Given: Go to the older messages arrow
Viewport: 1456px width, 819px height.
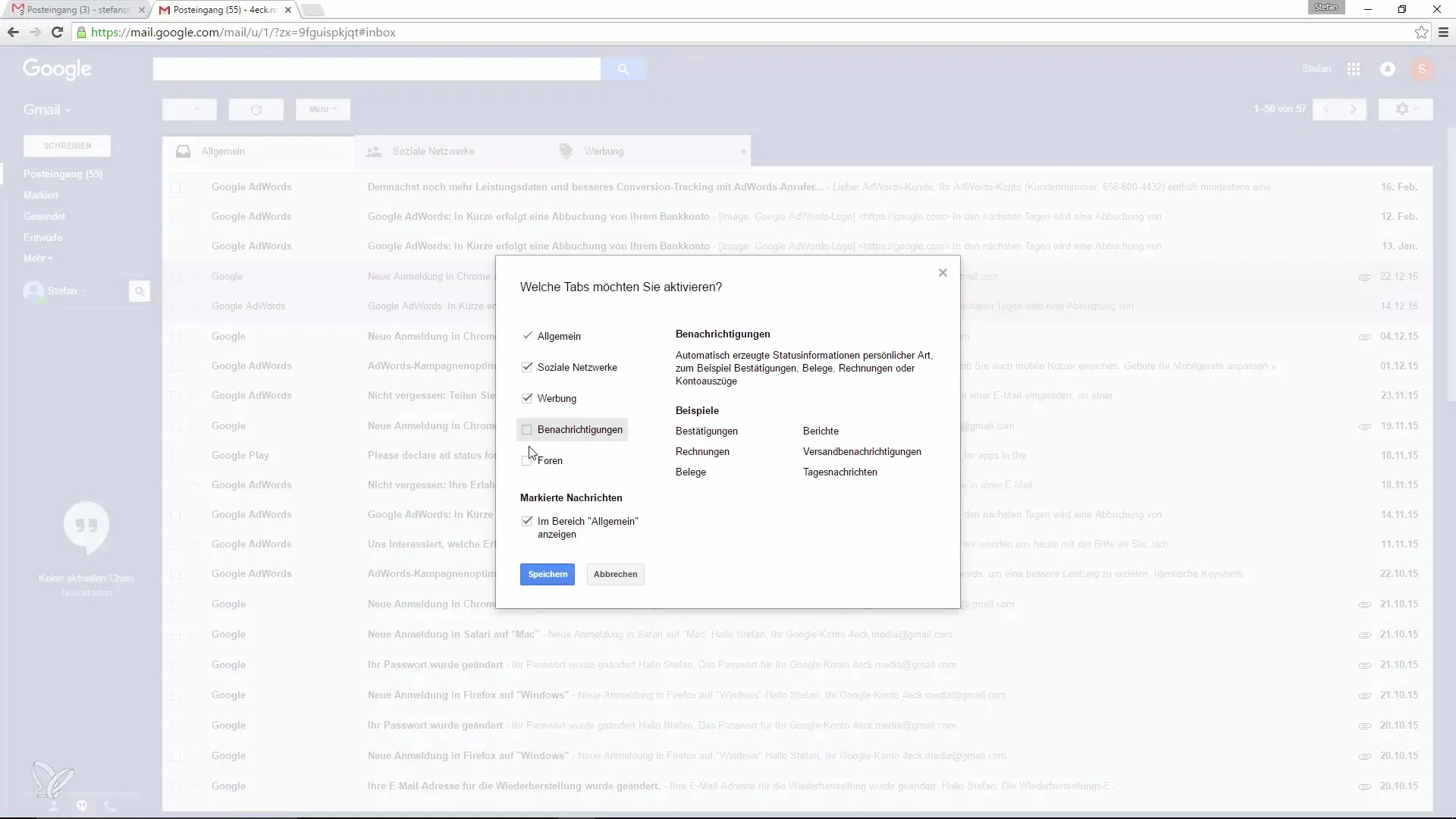Looking at the screenshot, I should tap(1354, 110).
